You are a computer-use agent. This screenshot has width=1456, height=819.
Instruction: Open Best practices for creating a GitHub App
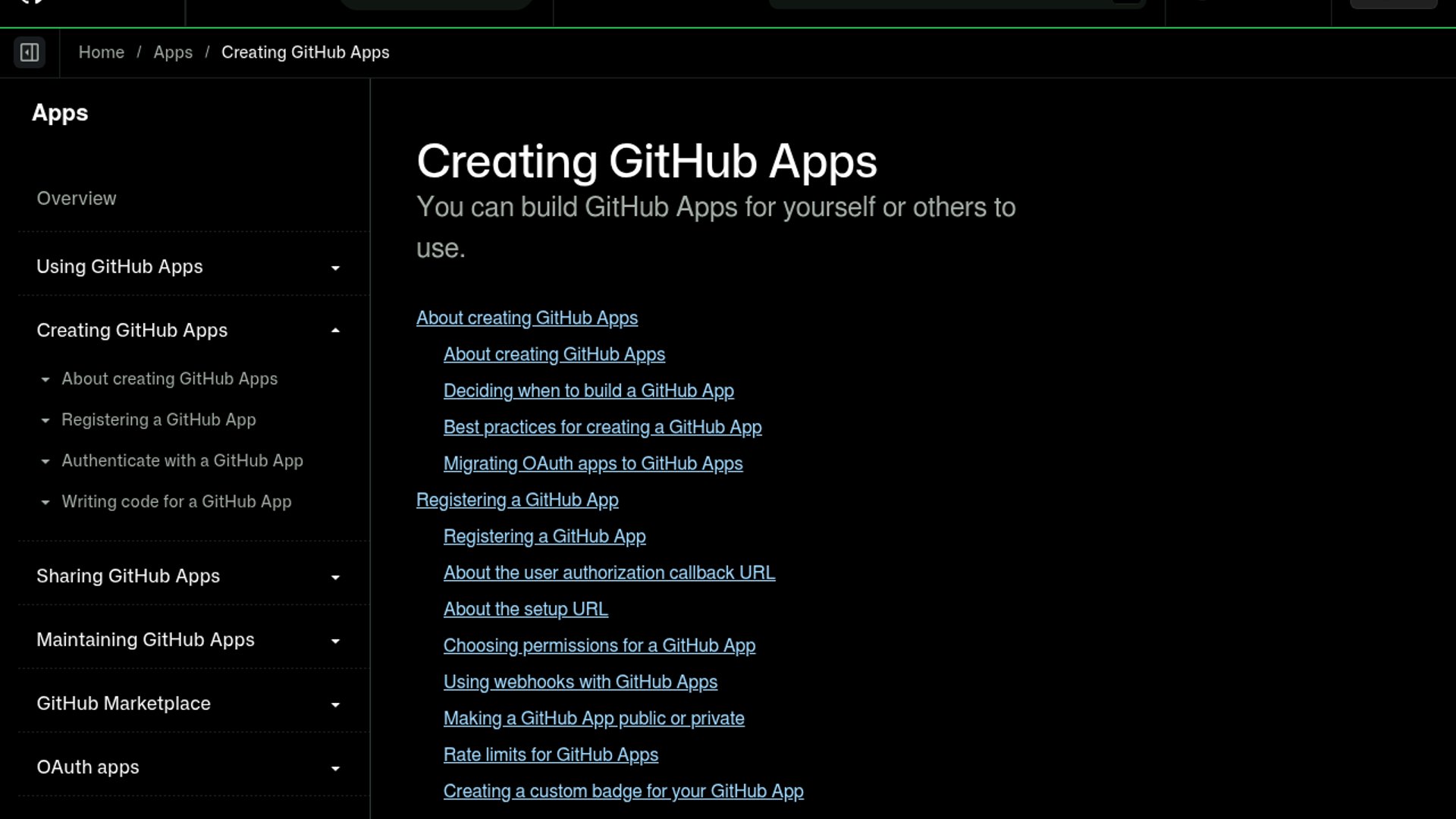point(603,427)
